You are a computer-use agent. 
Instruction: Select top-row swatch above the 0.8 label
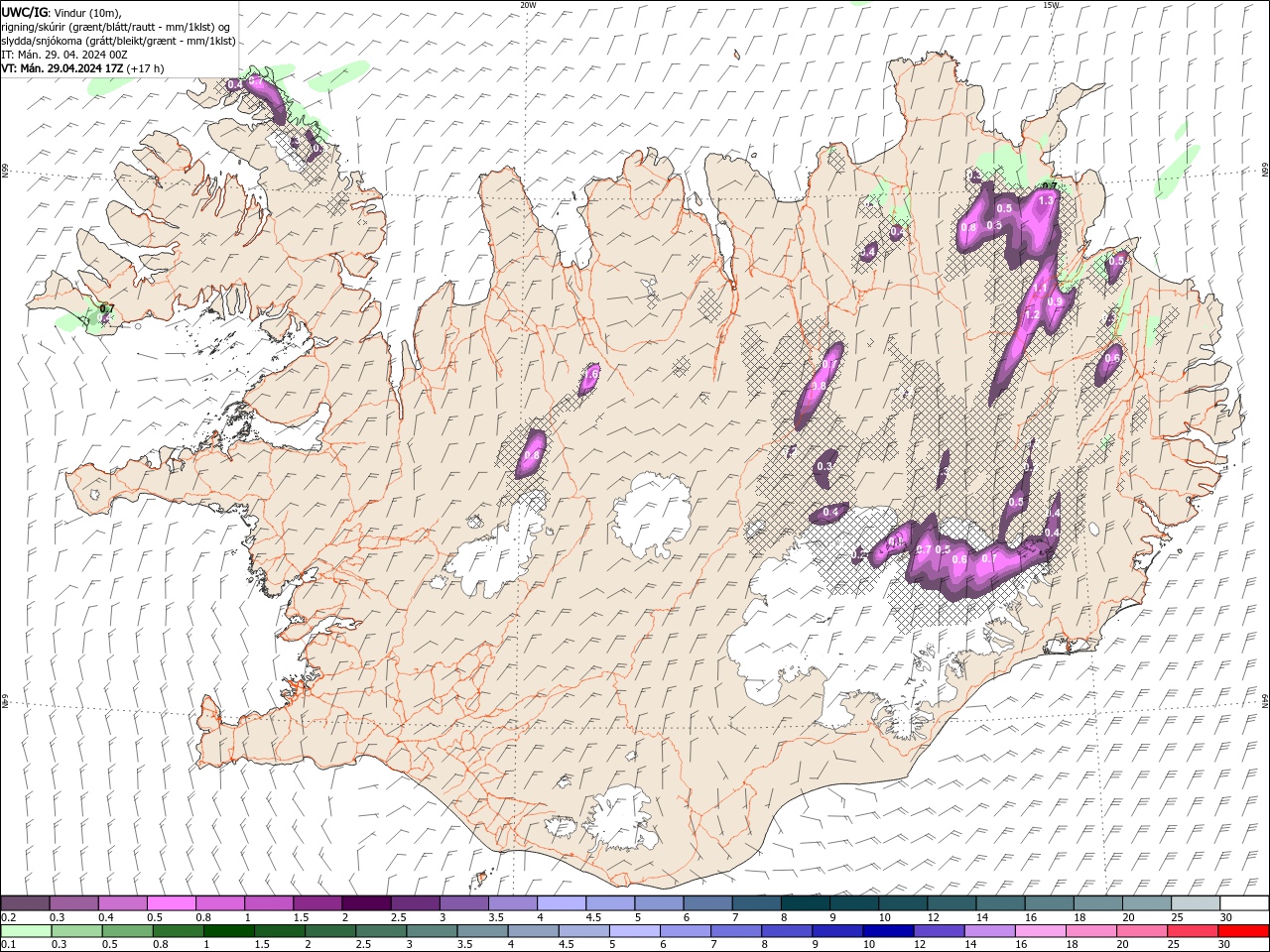tap(219, 903)
